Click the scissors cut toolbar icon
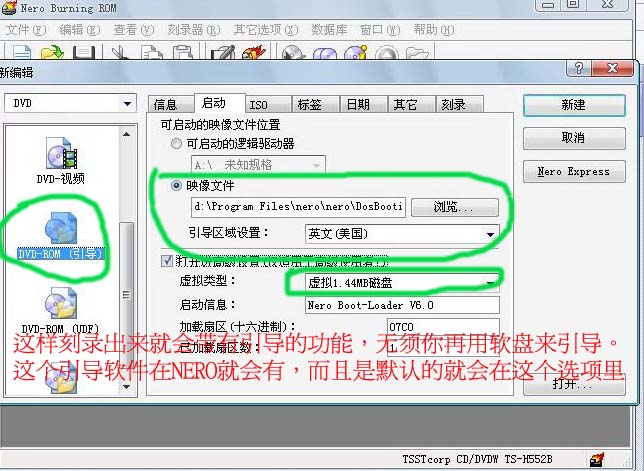 (119, 52)
